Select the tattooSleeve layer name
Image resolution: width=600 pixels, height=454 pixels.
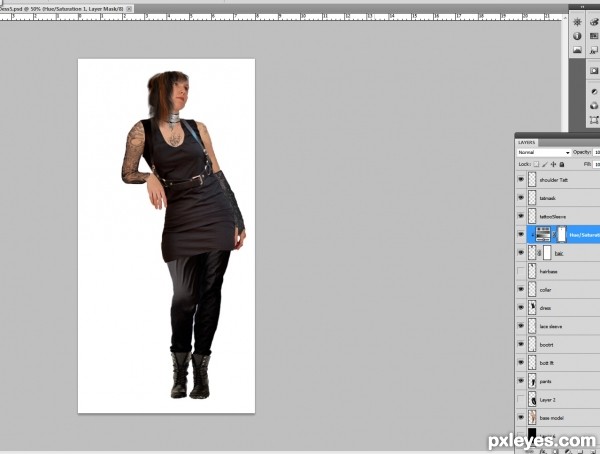tap(553, 217)
